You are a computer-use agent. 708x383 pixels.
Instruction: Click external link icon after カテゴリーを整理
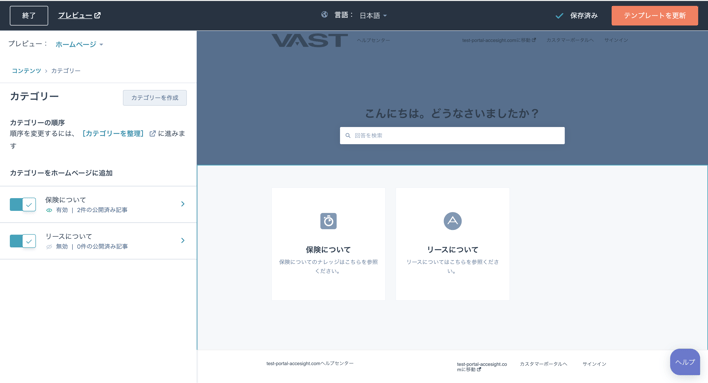pyautogui.click(x=152, y=134)
